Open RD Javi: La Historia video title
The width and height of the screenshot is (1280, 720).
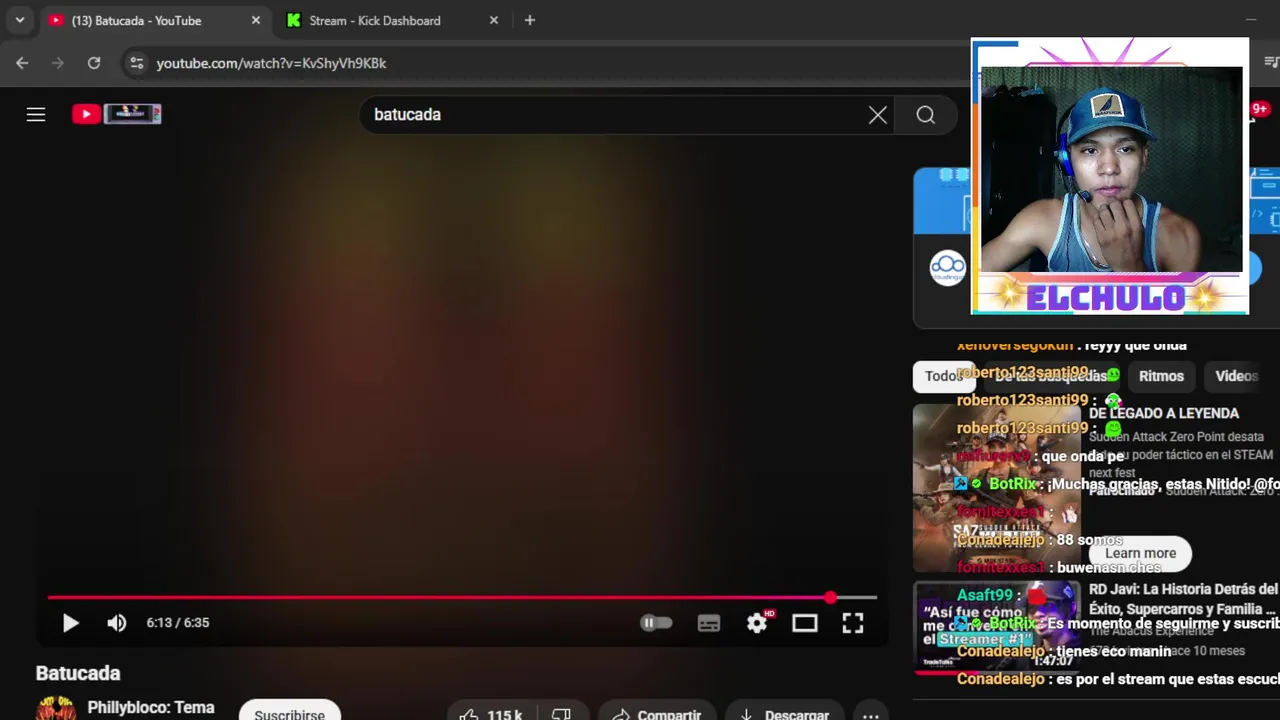(x=1184, y=598)
